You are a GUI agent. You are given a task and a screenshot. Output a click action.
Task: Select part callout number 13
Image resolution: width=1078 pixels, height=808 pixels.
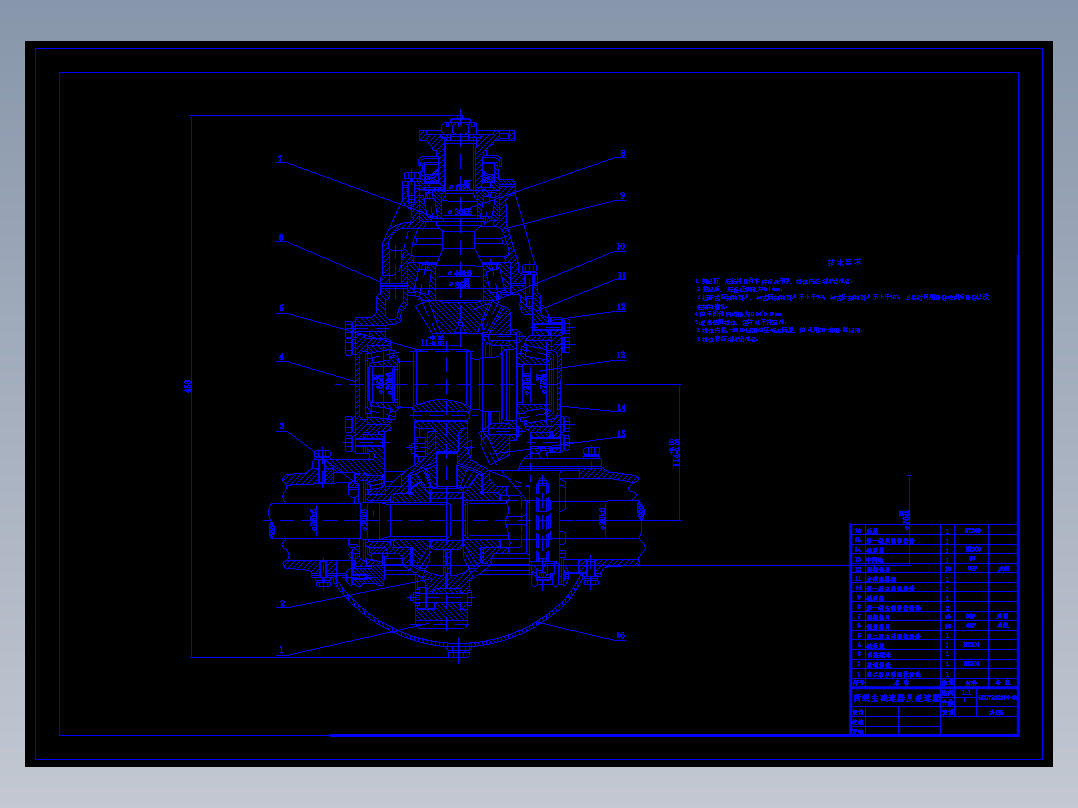[621, 356]
